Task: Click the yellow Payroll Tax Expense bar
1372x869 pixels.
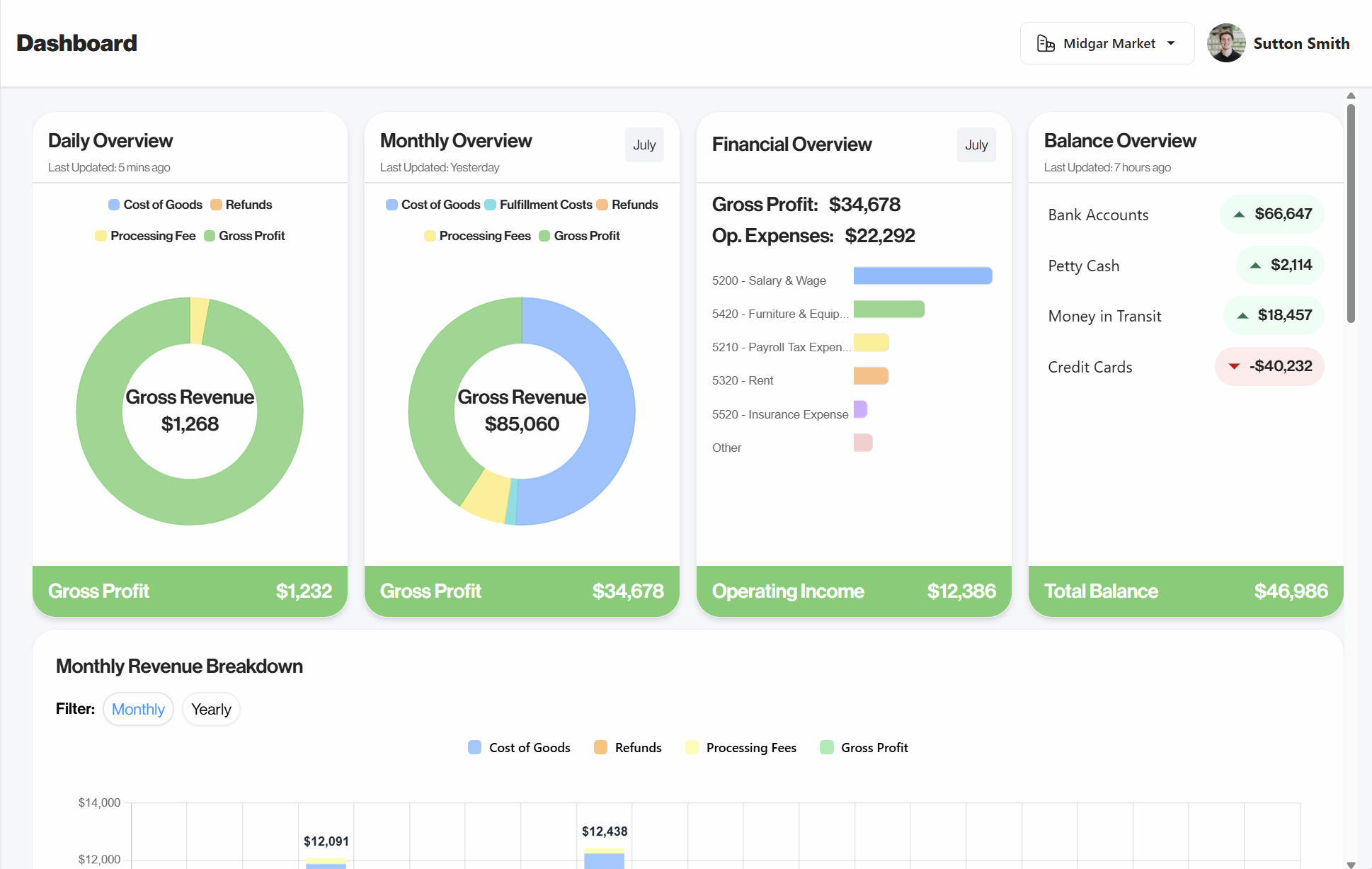Action: point(871,343)
